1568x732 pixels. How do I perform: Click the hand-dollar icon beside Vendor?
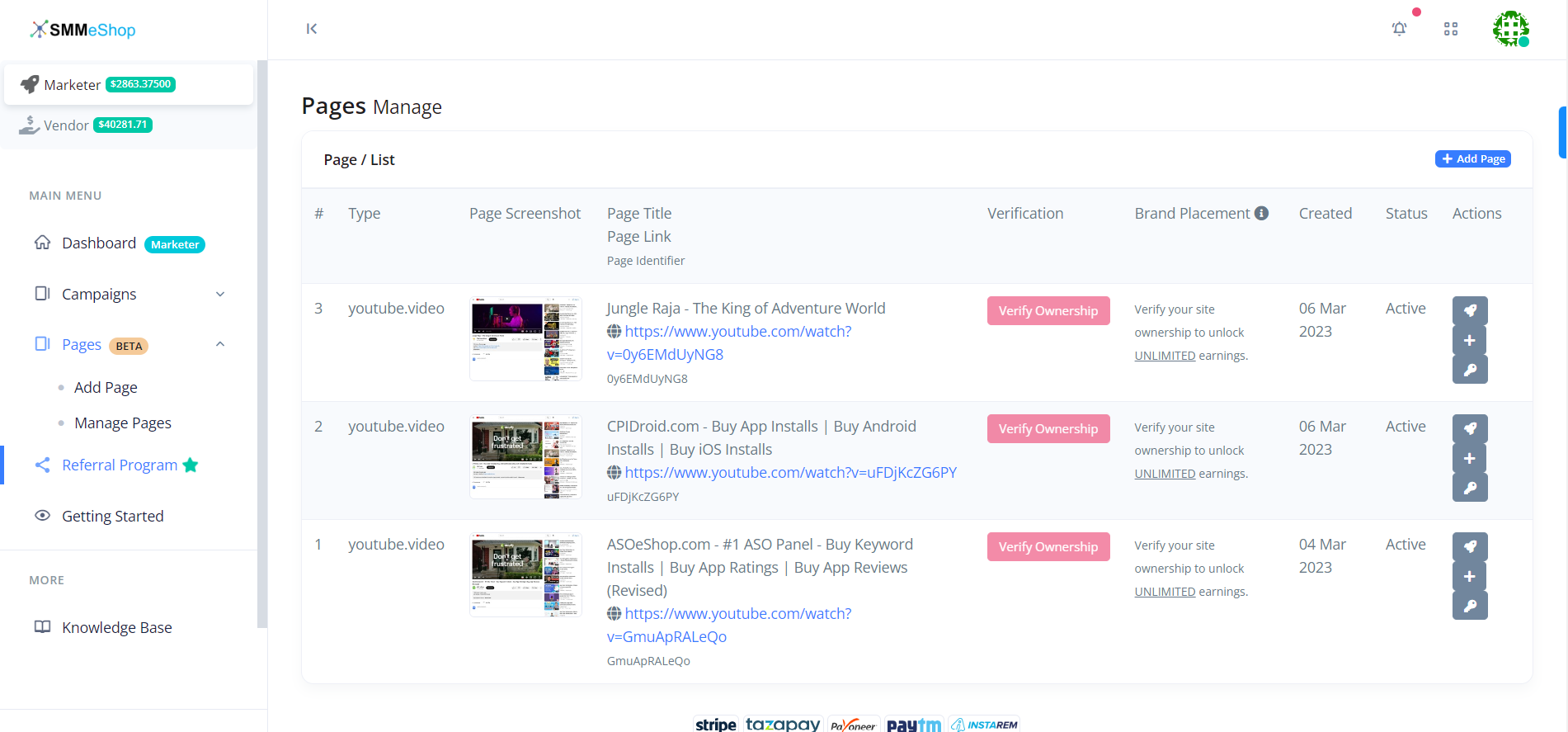30,125
